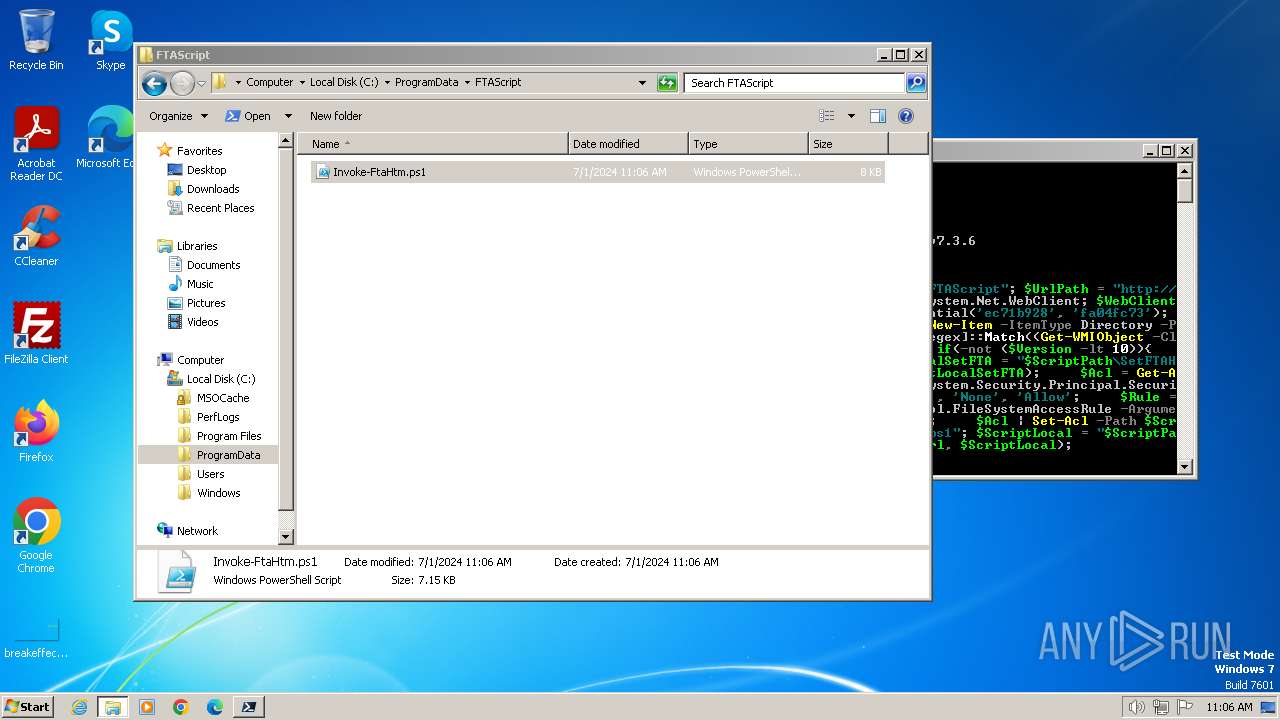Image resolution: width=1280 pixels, height=720 pixels.
Task: Open the views options dropdown arrow
Action: tap(851, 116)
